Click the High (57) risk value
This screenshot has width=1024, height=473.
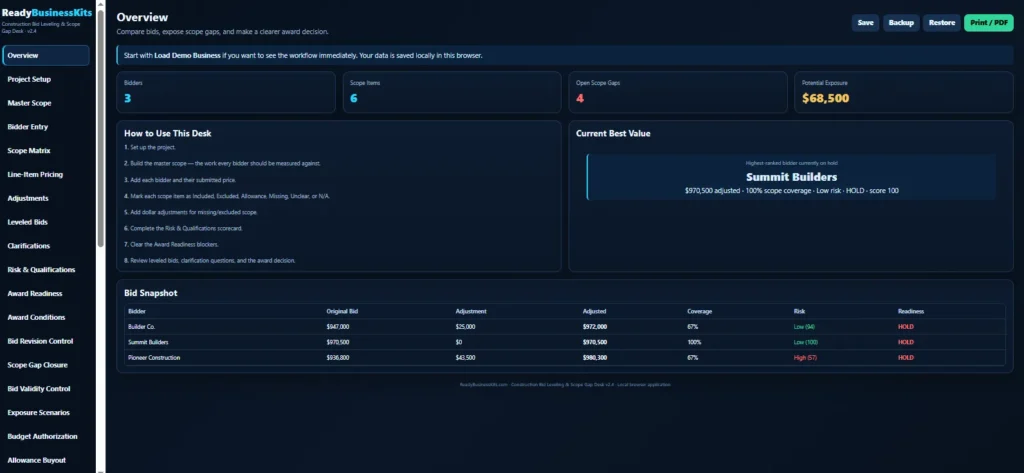[805, 358]
